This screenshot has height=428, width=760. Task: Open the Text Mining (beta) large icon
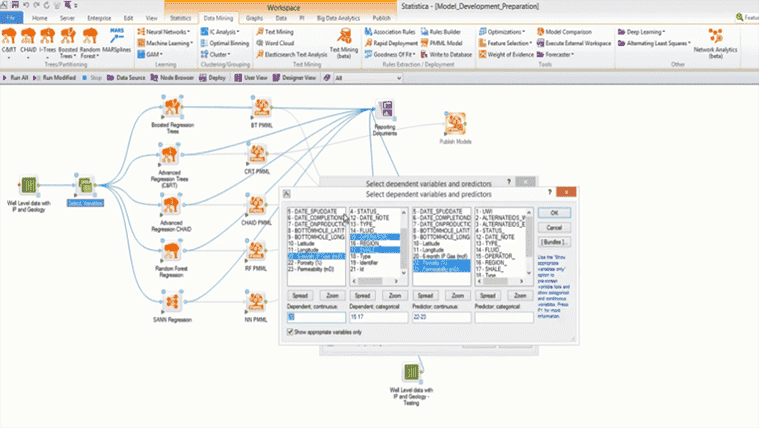click(x=344, y=43)
